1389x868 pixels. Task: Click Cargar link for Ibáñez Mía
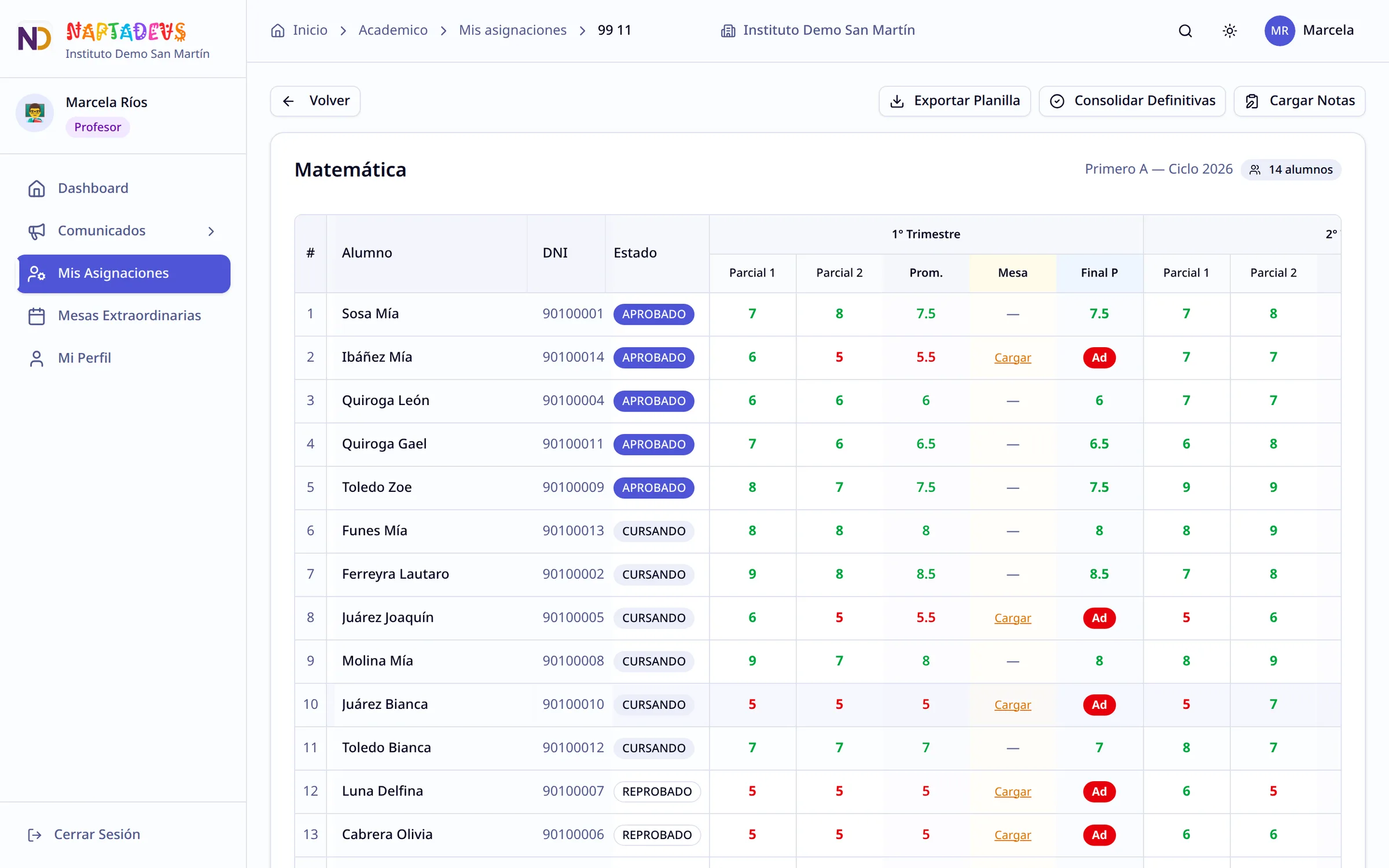tap(1012, 358)
